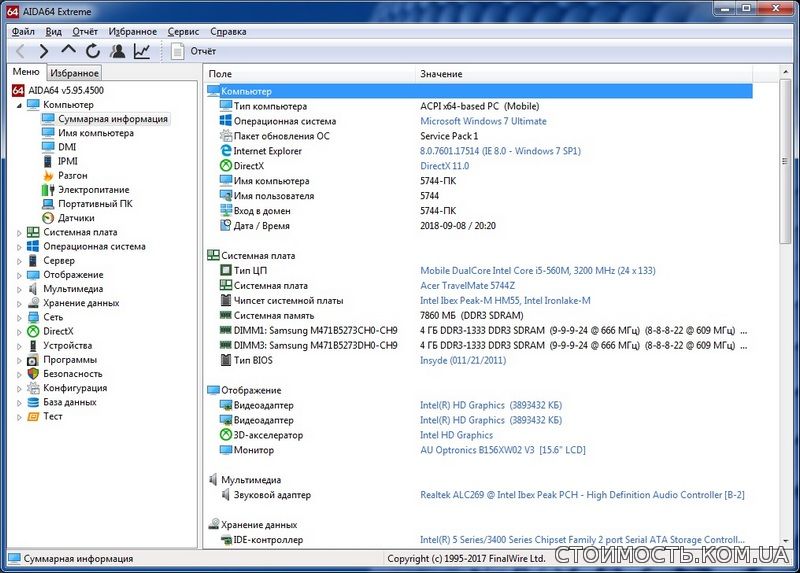
Task: Click the scrollbar down arrow
Action: click(x=785, y=540)
